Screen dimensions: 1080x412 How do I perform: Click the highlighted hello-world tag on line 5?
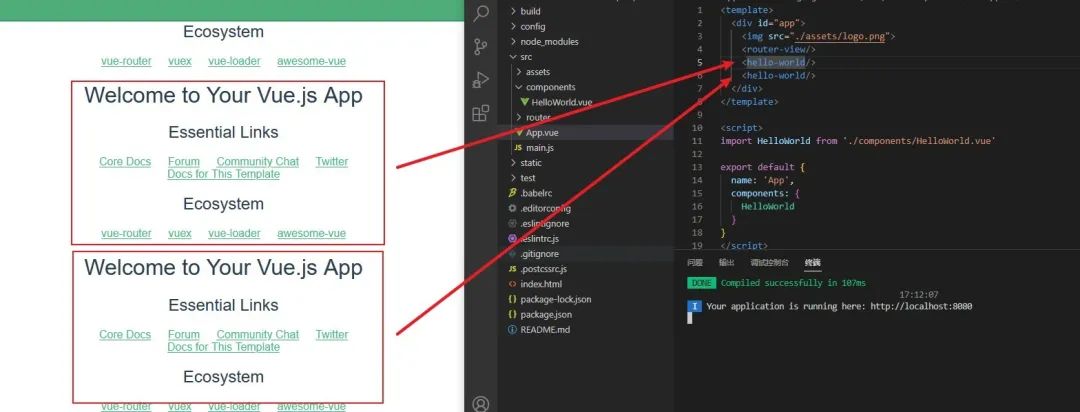click(776, 62)
